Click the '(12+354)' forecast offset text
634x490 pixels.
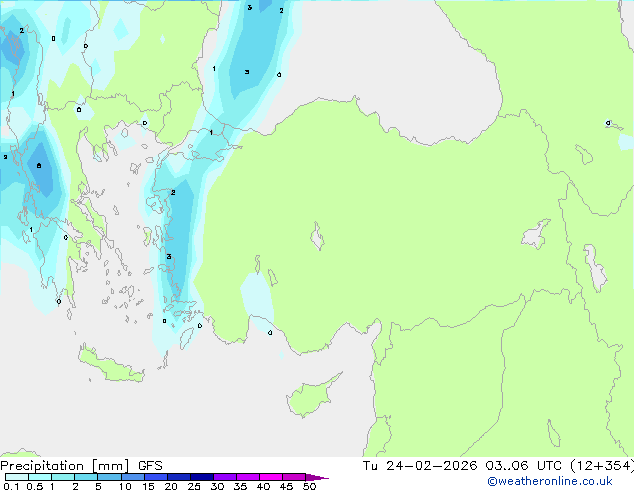(602, 466)
